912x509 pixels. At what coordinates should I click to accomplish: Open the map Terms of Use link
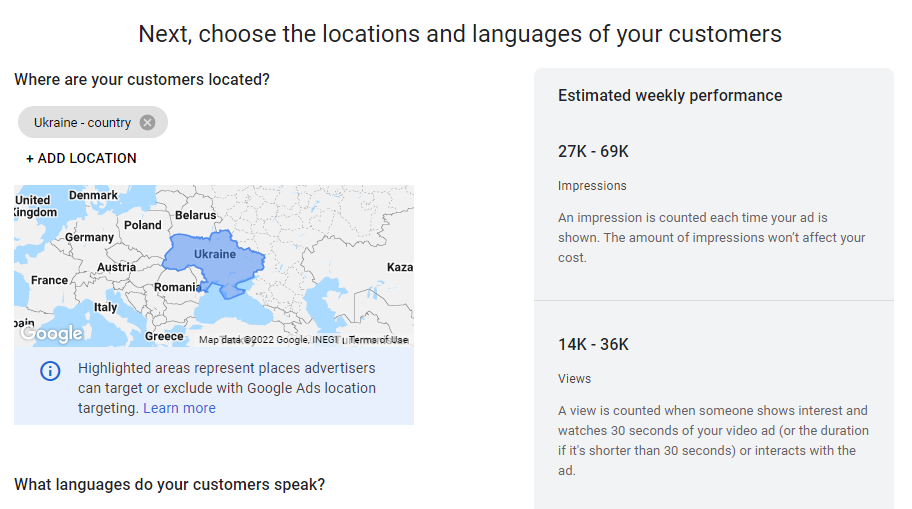coord(378,340)
